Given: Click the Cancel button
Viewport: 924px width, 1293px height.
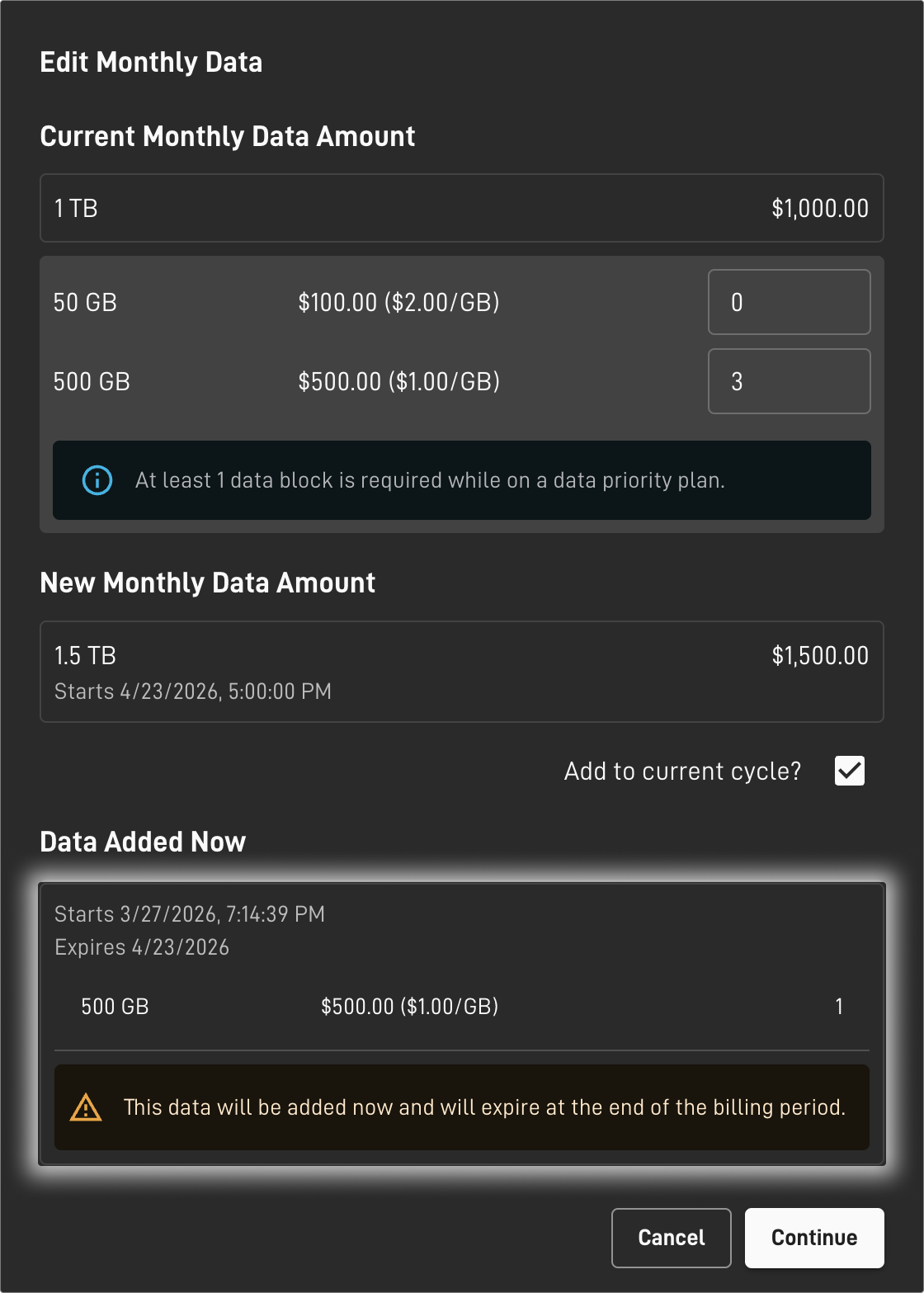Looking at the screenshot, I should [672, 1238].
